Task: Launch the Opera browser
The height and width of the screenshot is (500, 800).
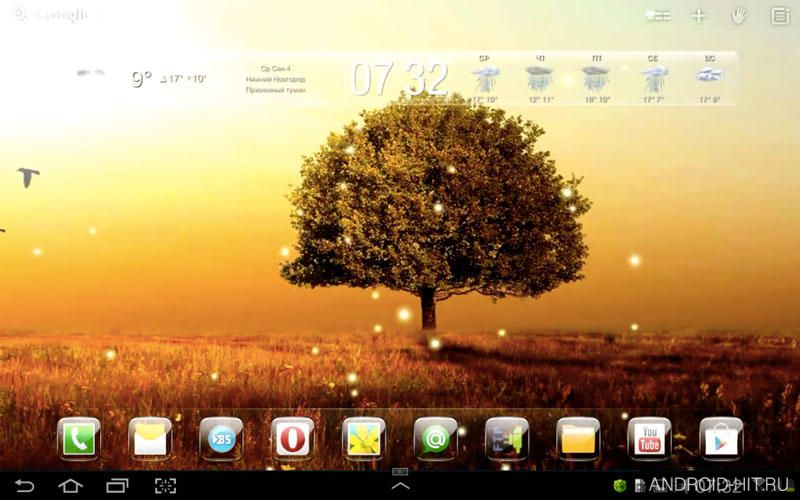Action: [293, 439]
